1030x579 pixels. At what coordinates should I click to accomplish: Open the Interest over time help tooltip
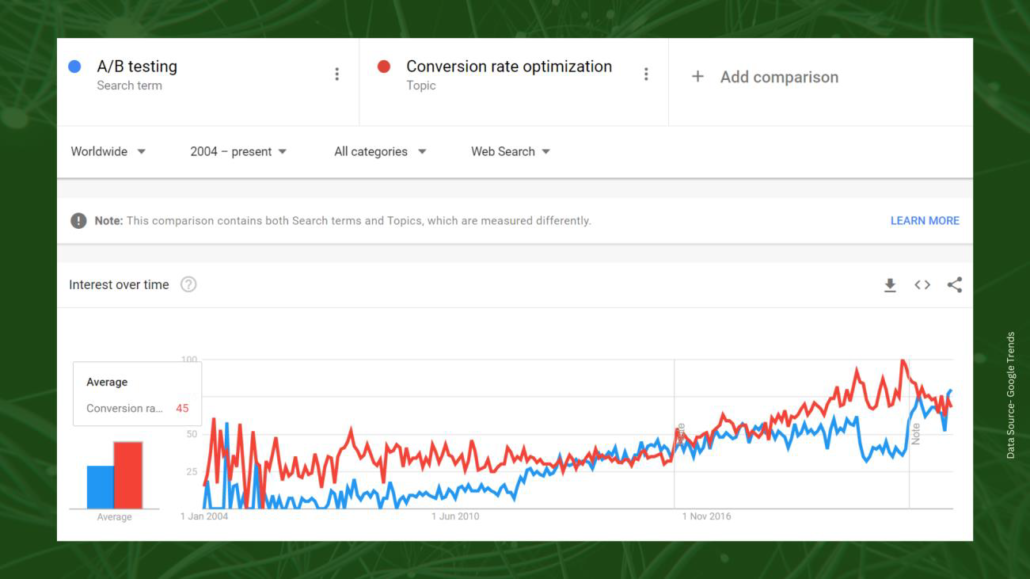[188, 285]
